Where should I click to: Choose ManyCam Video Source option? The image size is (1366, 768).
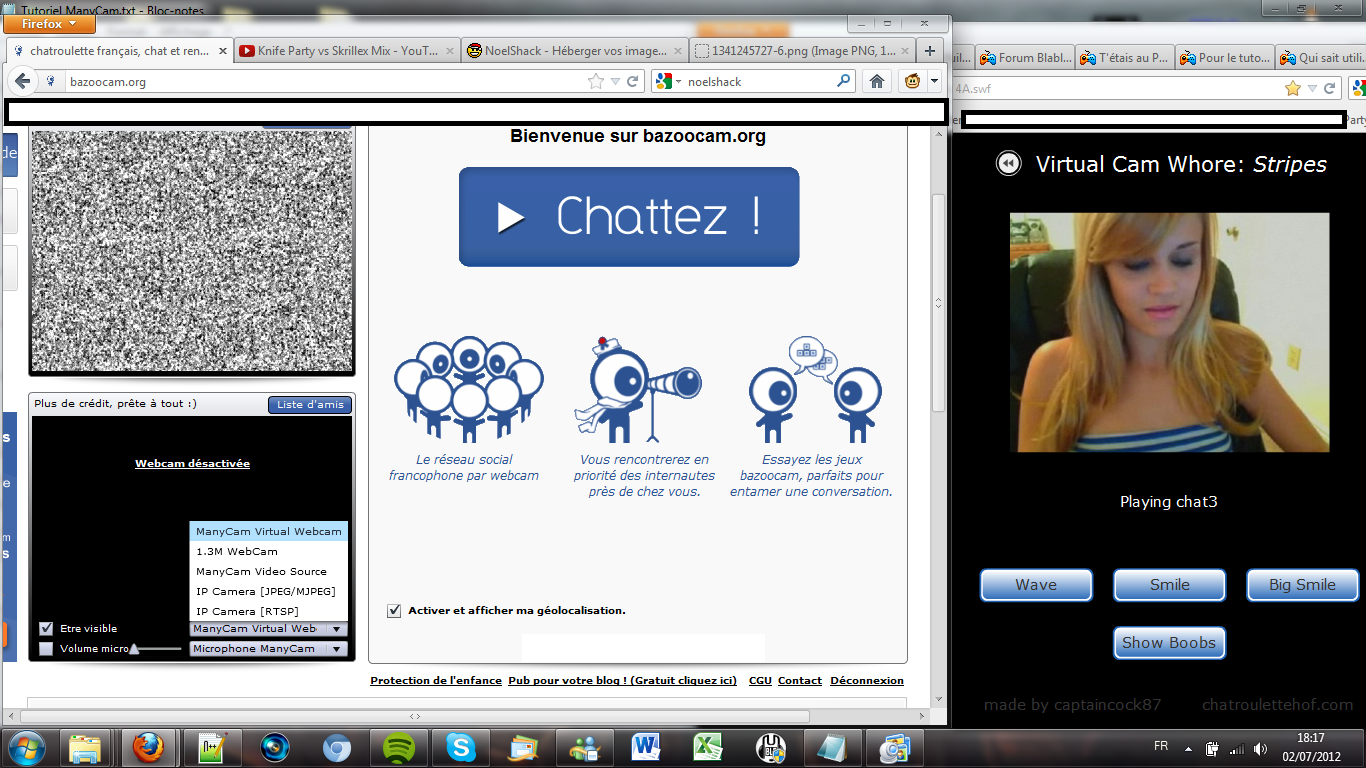point(268,571)
